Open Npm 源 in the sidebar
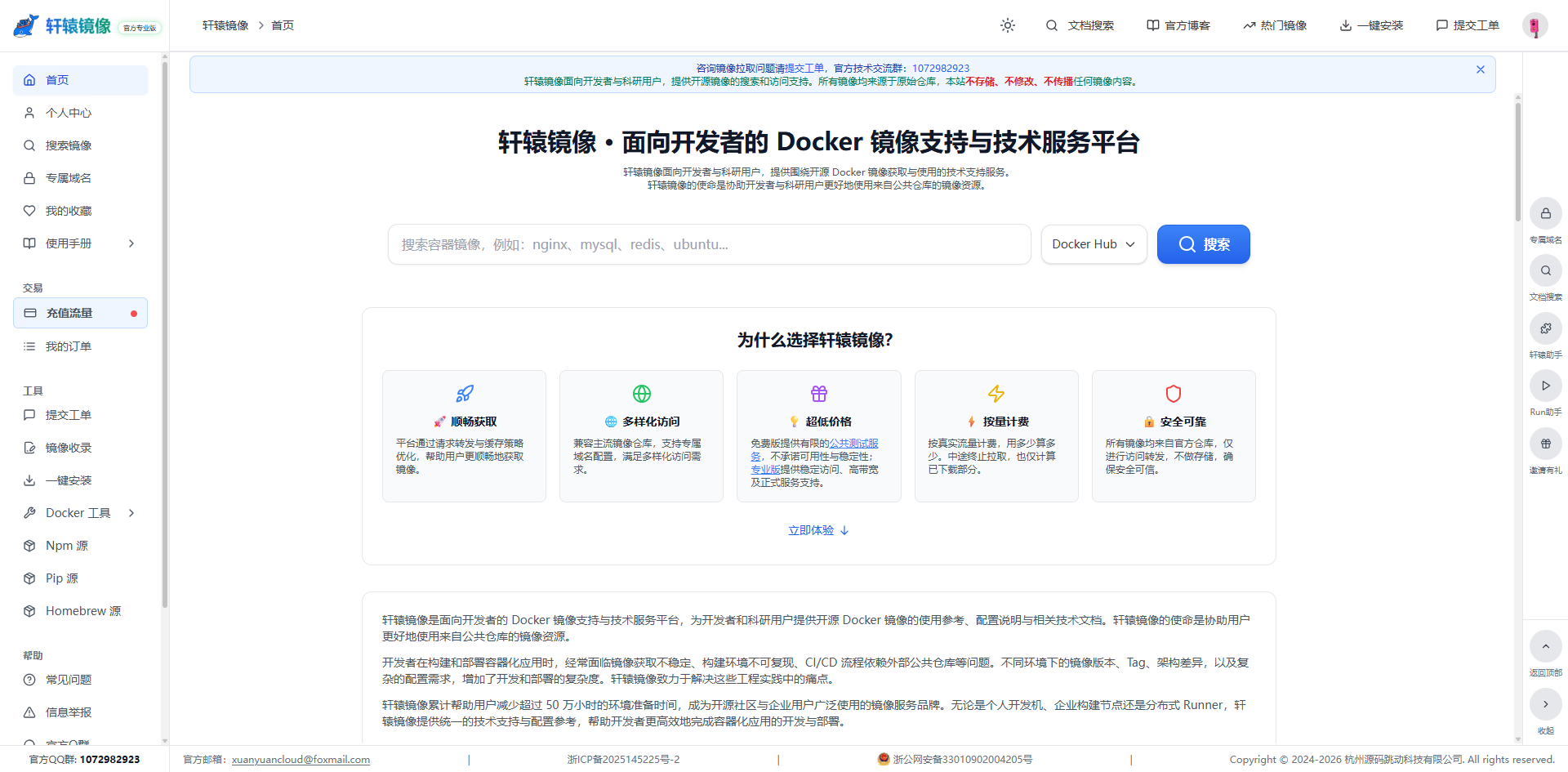1568x772 pixels. point(80,546)
